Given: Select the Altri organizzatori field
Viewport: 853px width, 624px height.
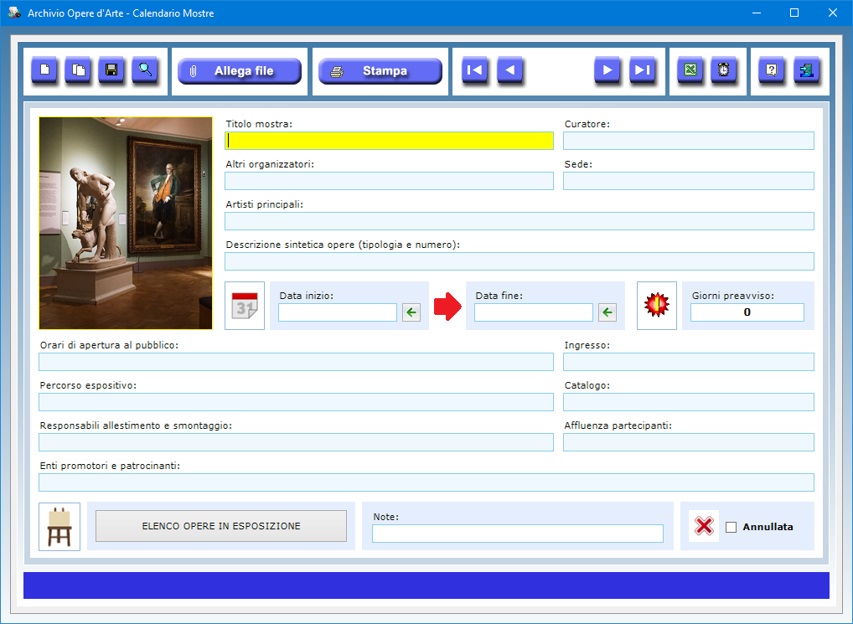Looking at the screenshot, I should point(389,181).
